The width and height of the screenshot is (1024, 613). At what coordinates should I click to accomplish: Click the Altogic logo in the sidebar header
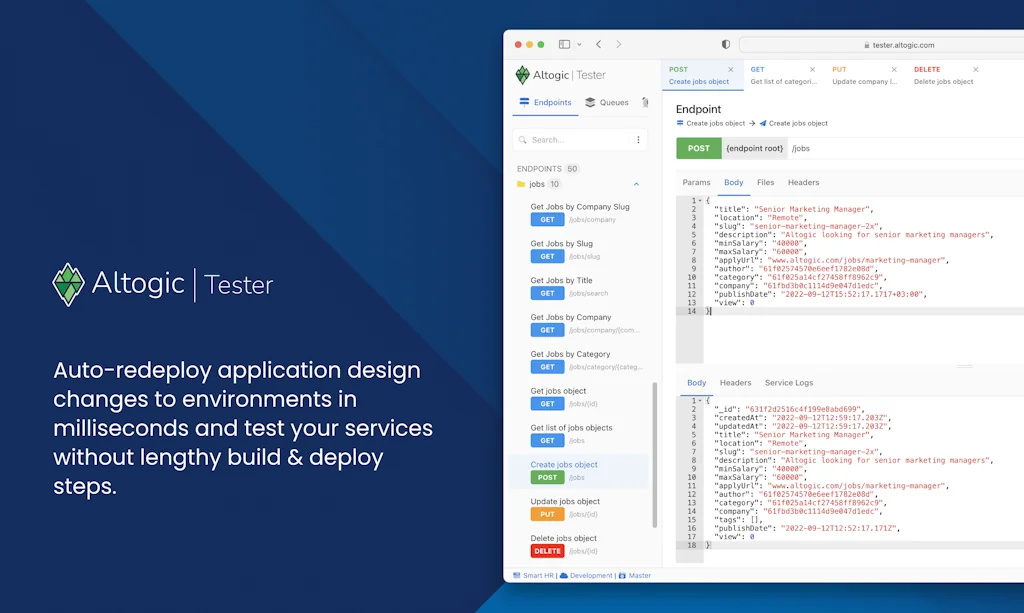(x=522, y=75)
